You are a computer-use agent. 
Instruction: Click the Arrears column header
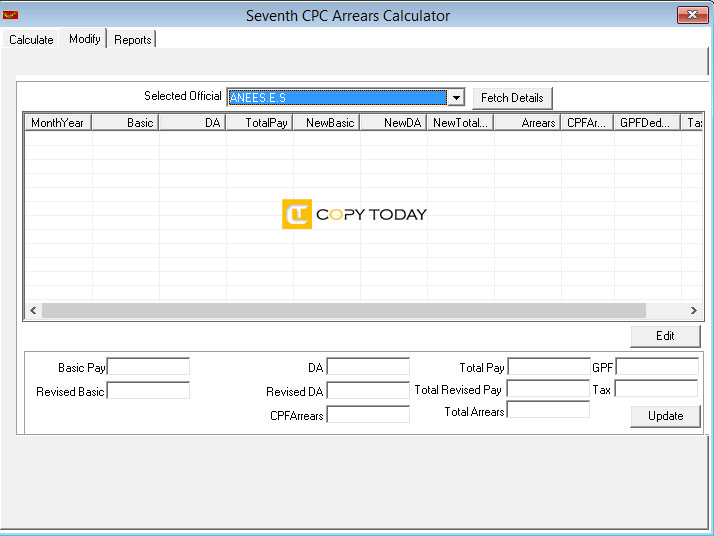527,123
